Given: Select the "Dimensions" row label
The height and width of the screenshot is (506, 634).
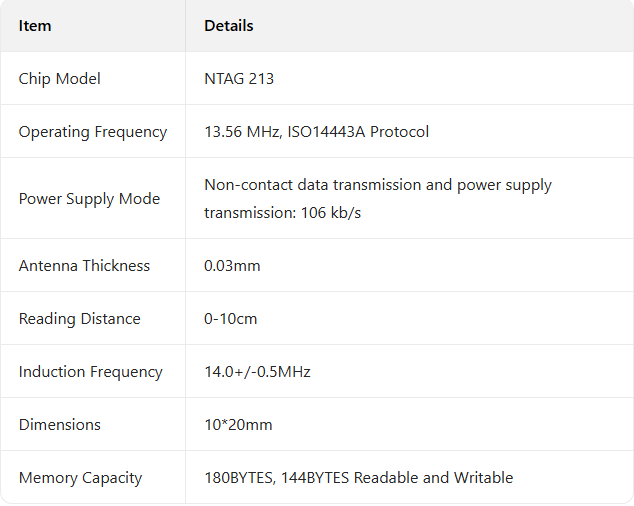Looking at the screenshot, I should pos(60,425).
